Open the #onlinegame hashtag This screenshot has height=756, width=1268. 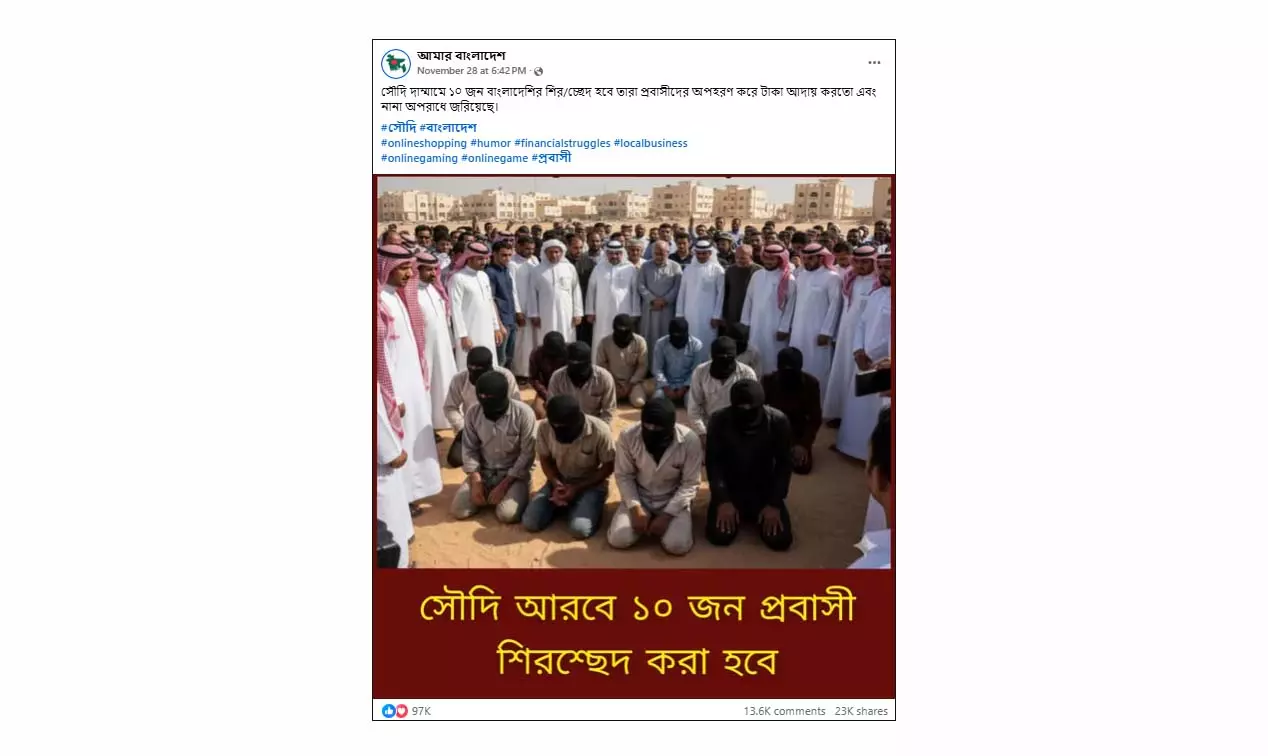494,158
